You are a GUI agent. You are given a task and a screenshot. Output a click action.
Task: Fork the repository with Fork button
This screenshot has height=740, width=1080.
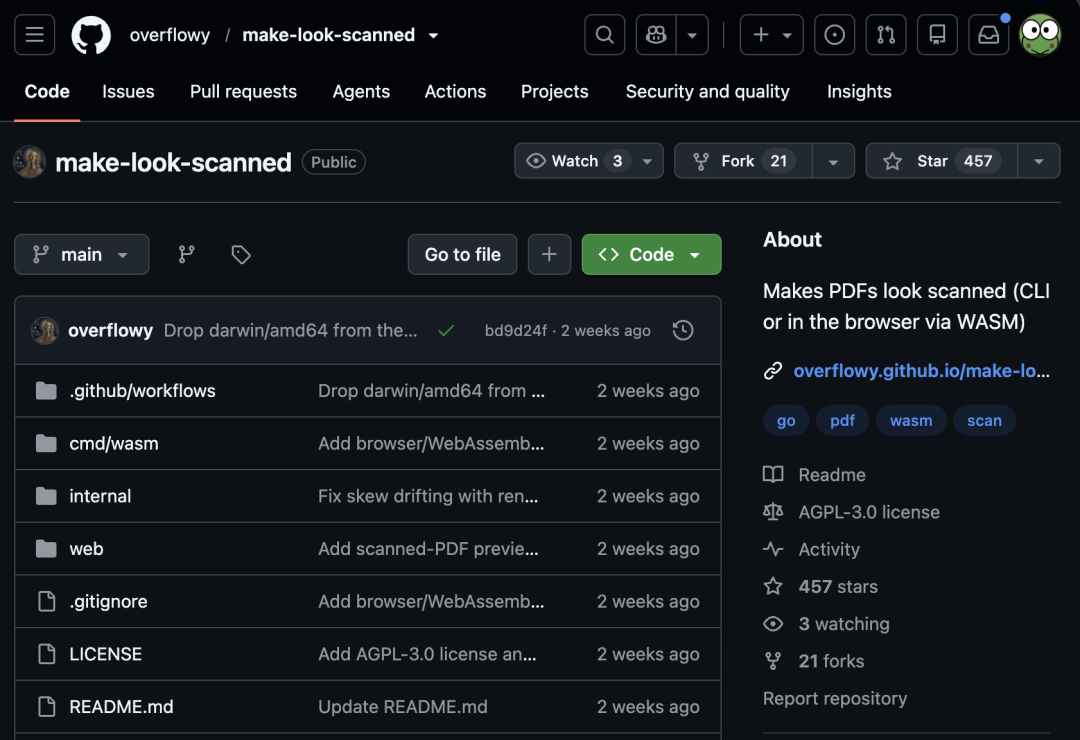(x=743, y=161)
